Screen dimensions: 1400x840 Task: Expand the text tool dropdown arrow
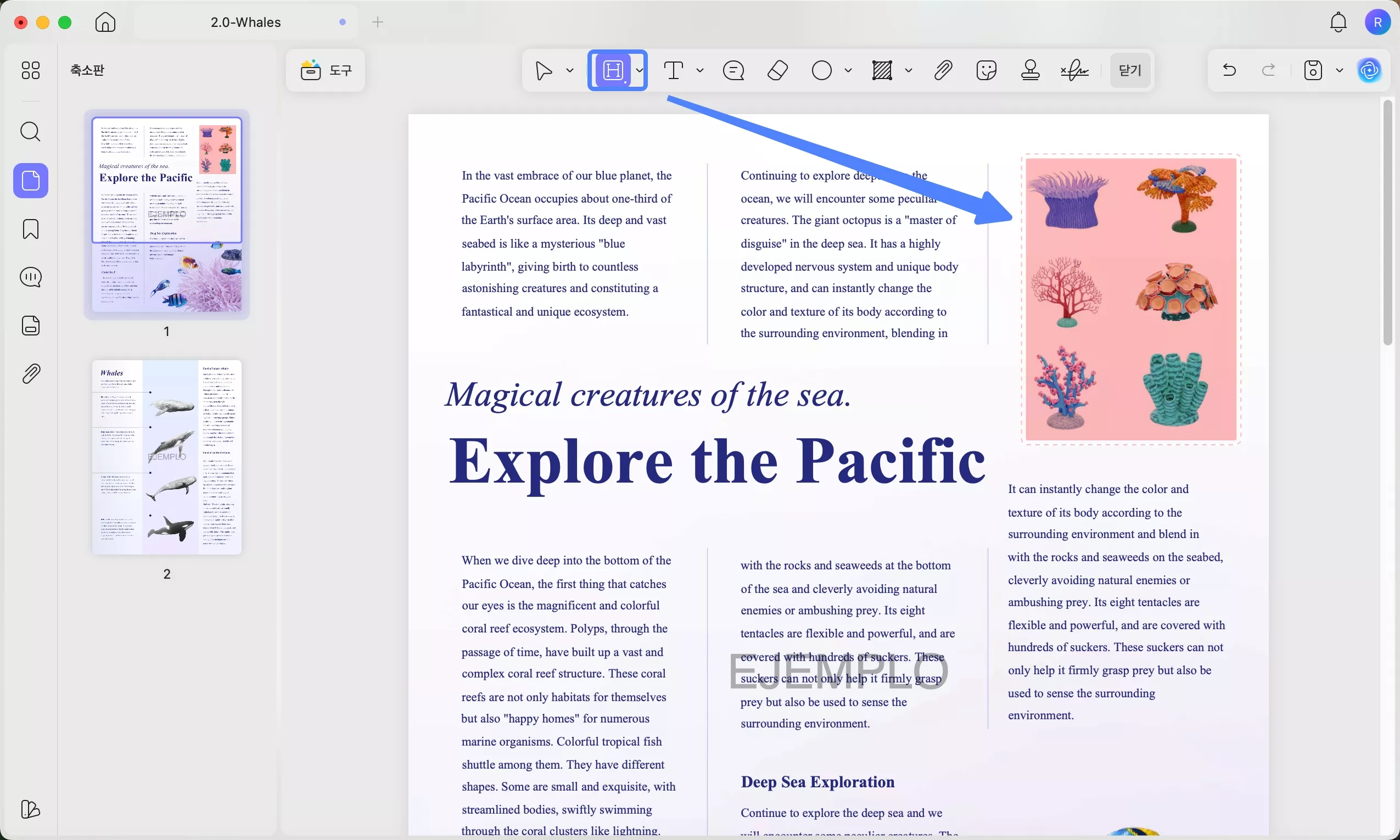[x=700, y=71]
